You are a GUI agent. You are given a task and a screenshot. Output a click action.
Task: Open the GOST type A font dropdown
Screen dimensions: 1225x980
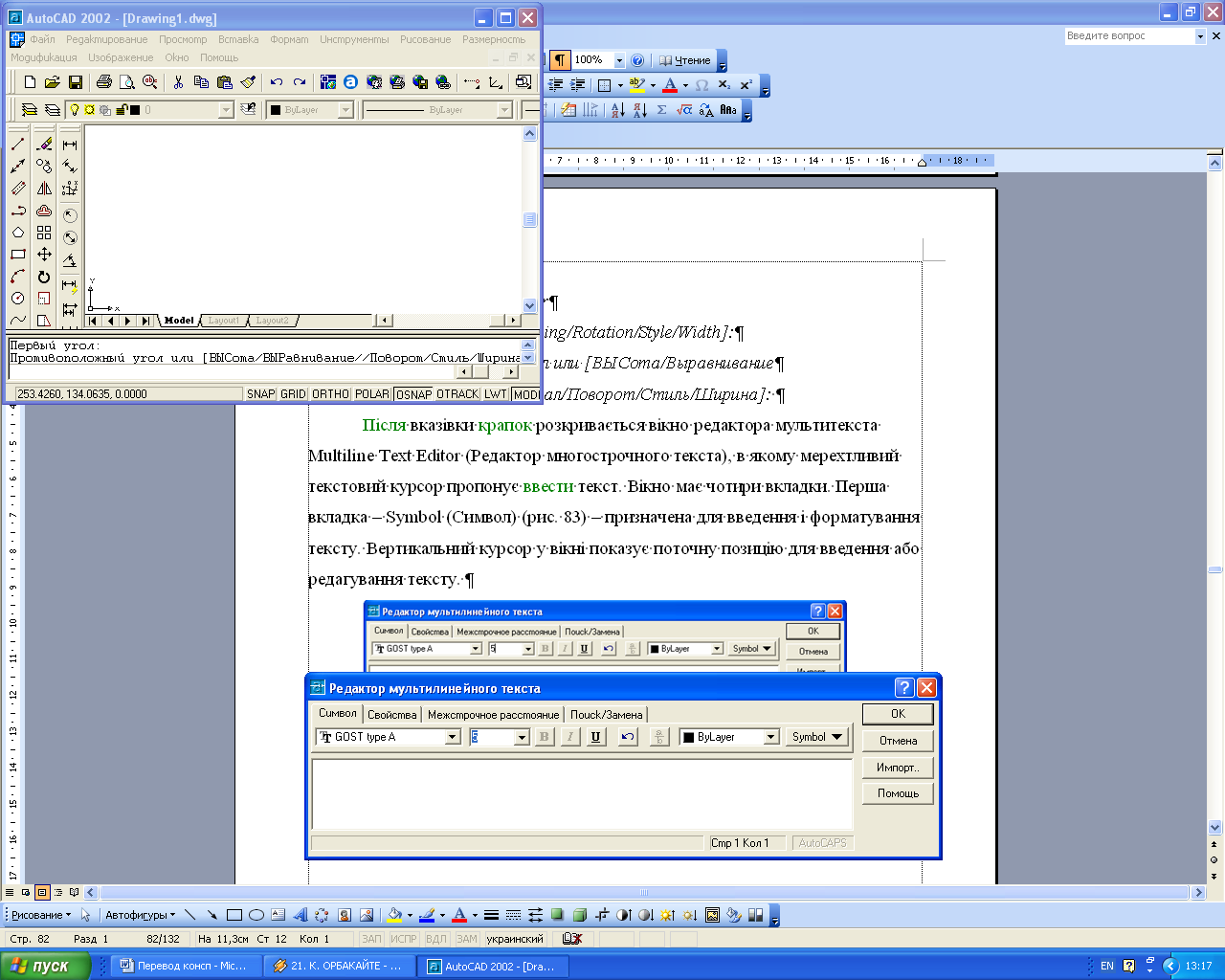tap(453, 737)
